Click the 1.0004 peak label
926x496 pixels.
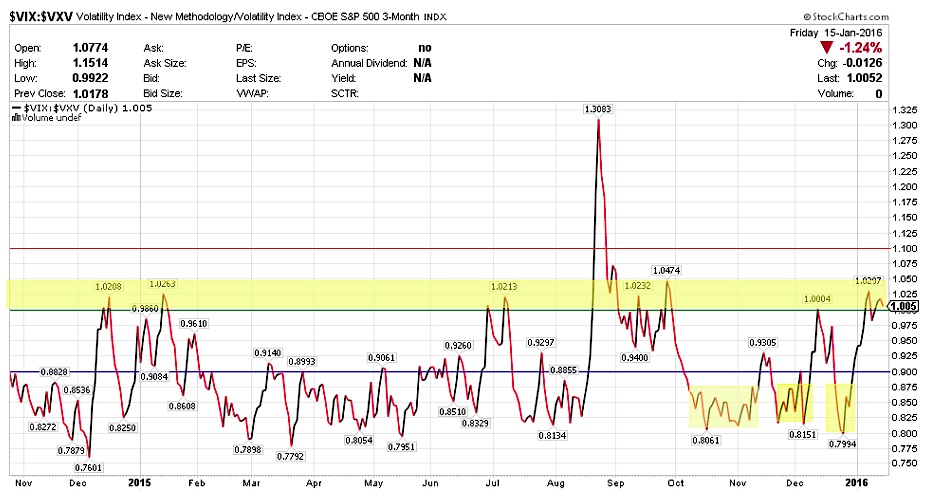[x=817, y=299]
